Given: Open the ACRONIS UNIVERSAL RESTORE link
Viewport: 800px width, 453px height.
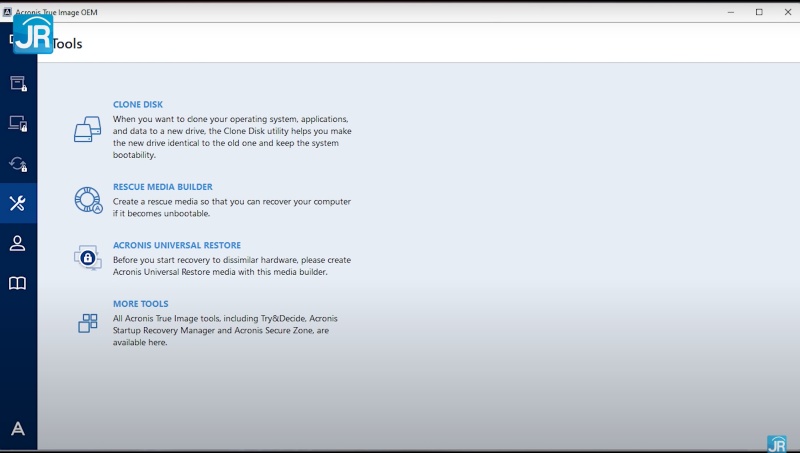Looking at the screenshot, I should point(177,245).
